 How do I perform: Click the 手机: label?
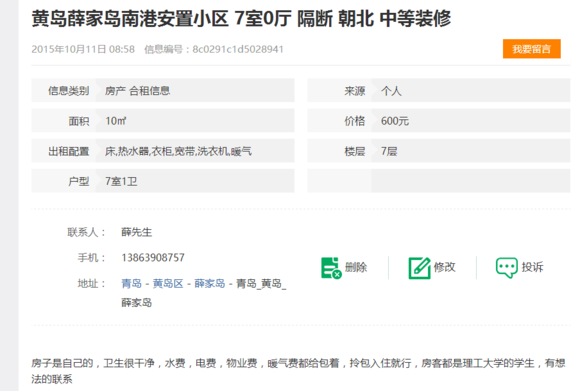tap(91, 258)
